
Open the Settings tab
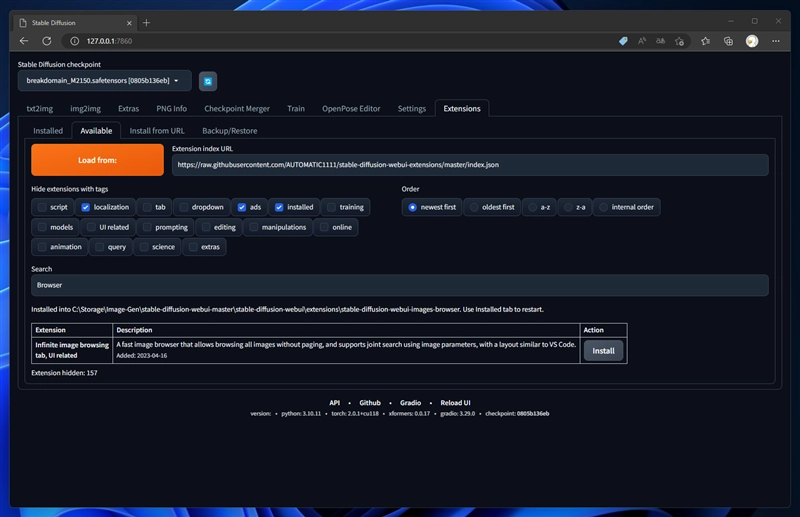412,109
